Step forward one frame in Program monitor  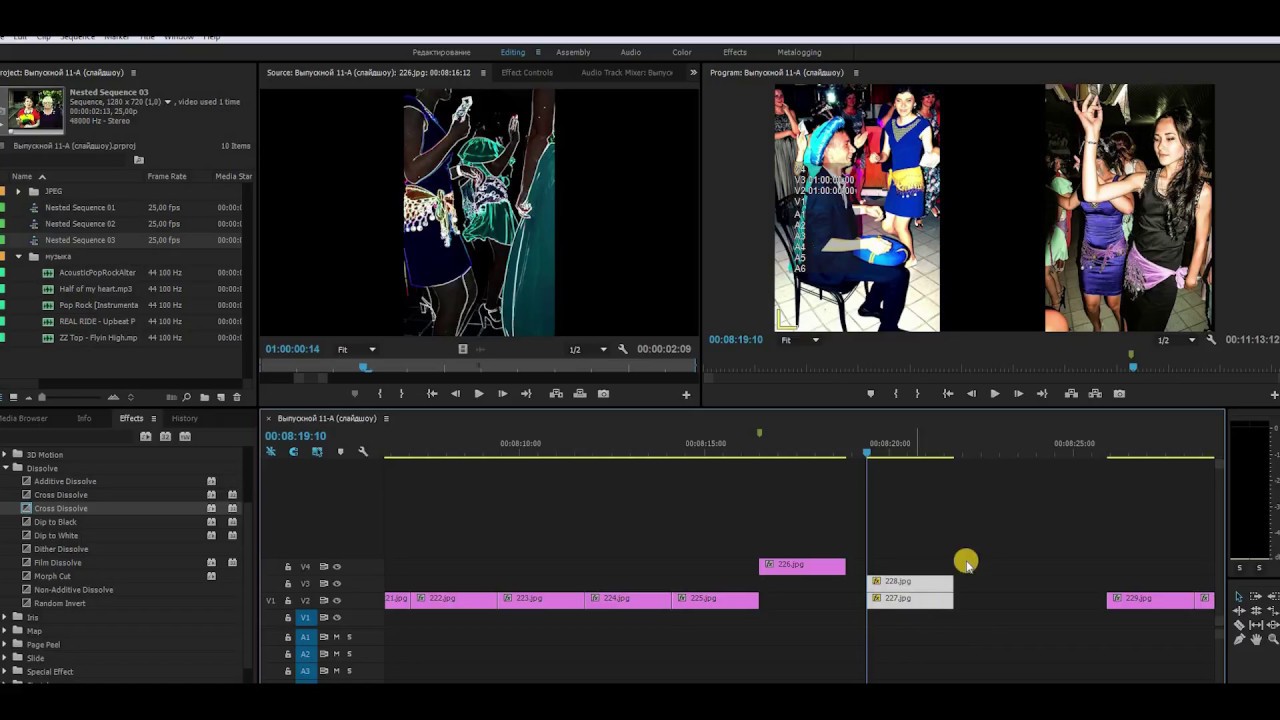point(1018,394)
